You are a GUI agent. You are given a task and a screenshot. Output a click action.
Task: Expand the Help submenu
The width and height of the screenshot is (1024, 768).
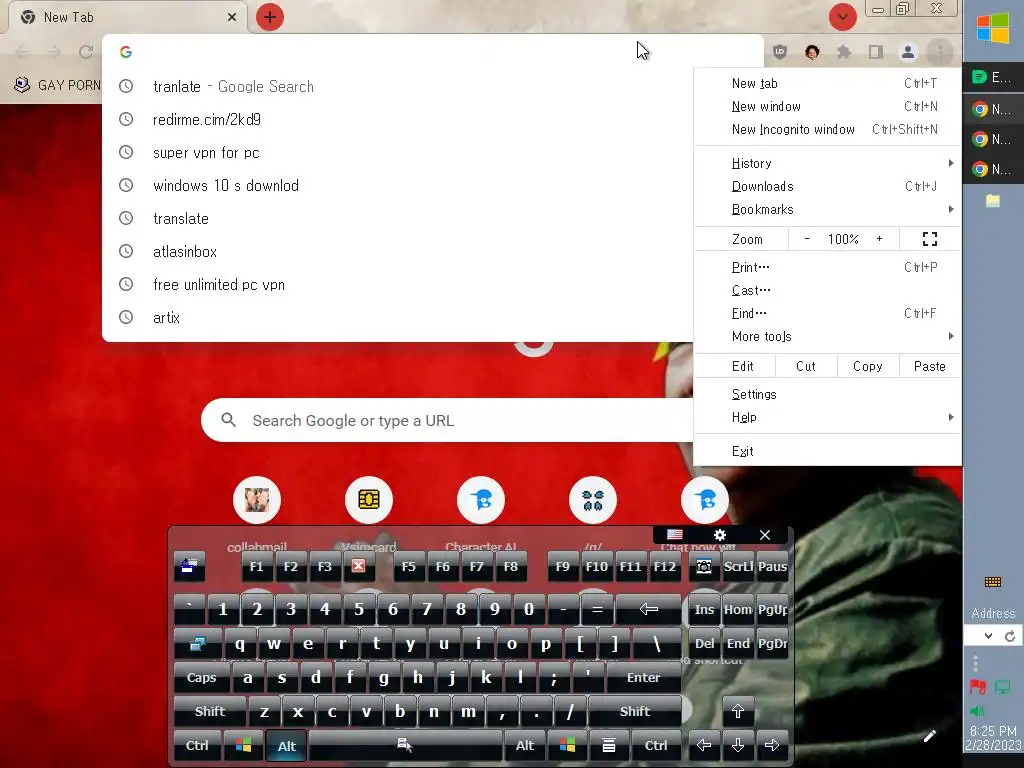point(827,417)
